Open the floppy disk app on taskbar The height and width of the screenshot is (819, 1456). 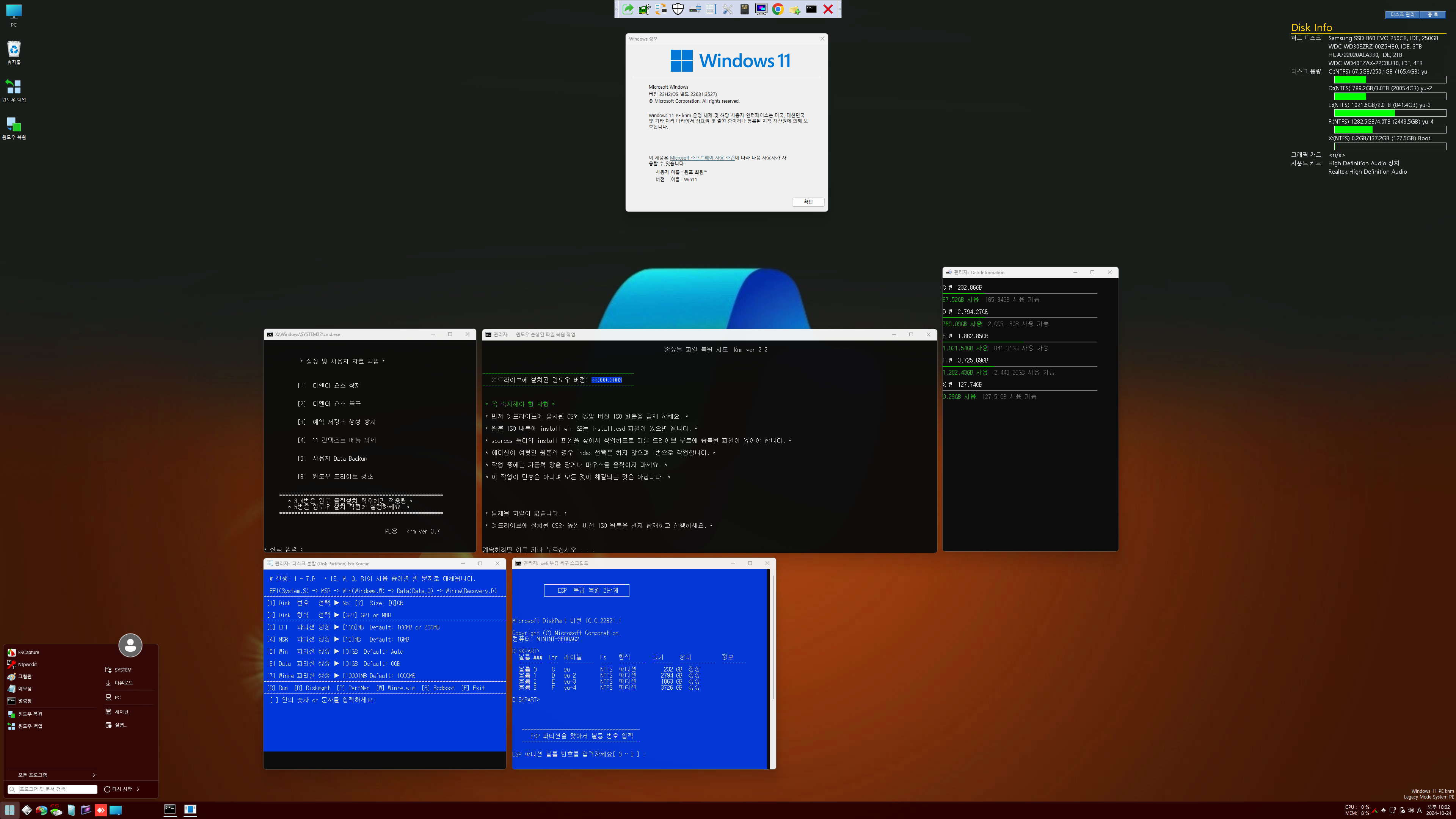(x=27, y=810)
